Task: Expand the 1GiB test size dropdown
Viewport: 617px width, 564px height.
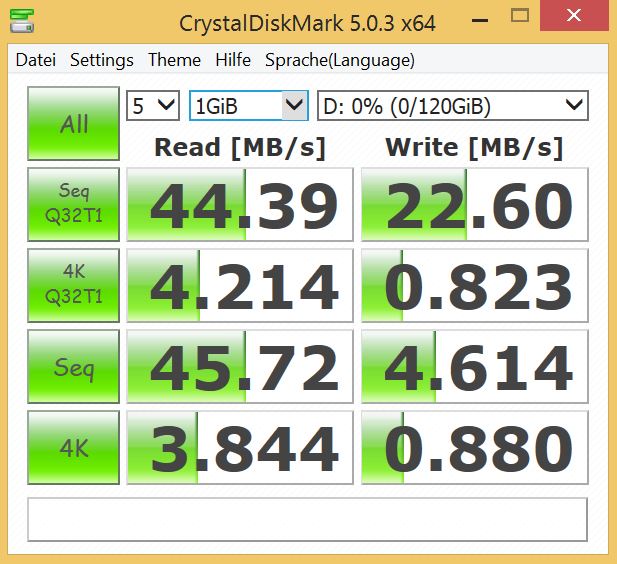Action: [248, 105]
